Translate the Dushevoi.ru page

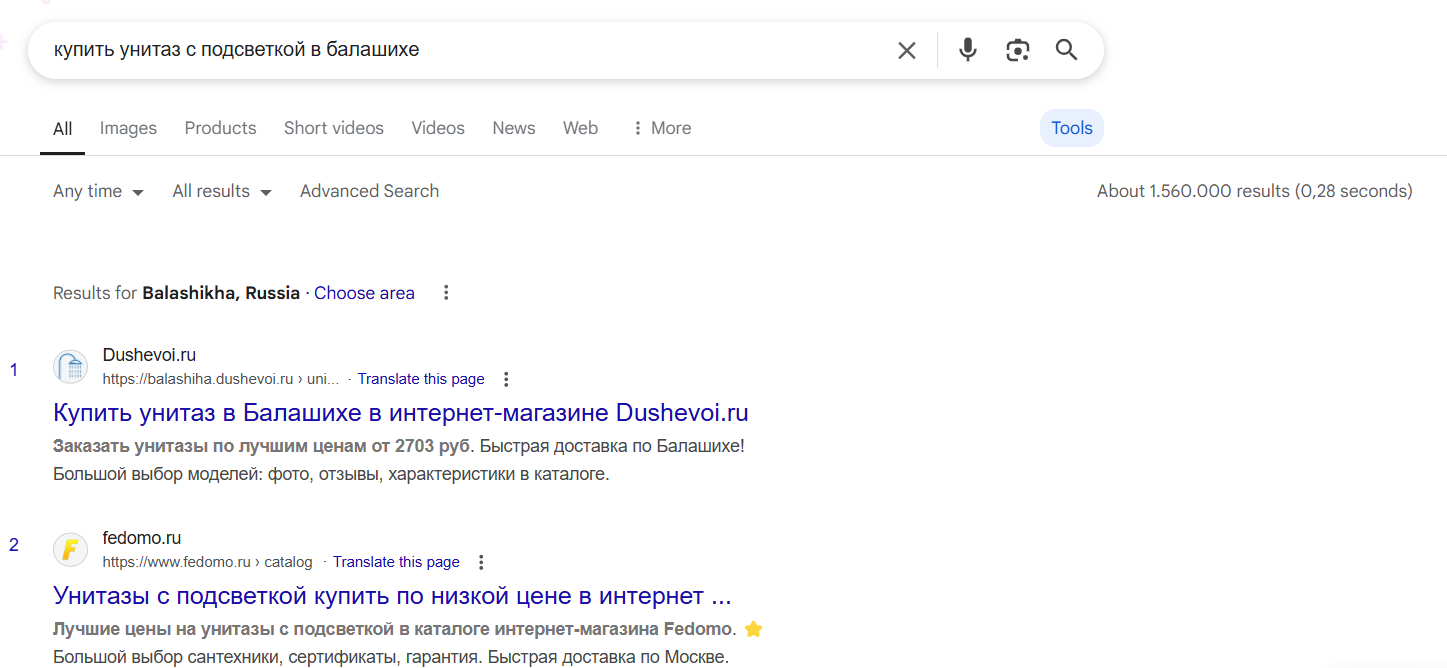[421, 379]
